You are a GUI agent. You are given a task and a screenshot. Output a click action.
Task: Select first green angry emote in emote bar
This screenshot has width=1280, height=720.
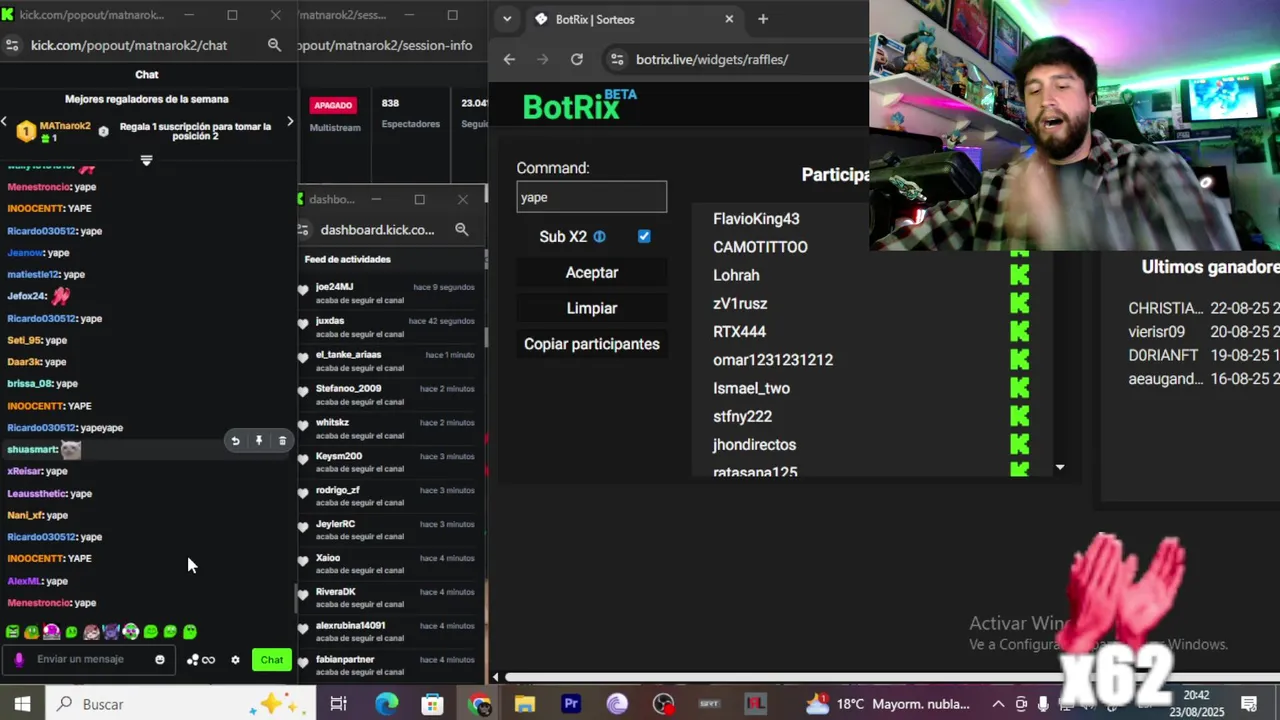point(12,632)
